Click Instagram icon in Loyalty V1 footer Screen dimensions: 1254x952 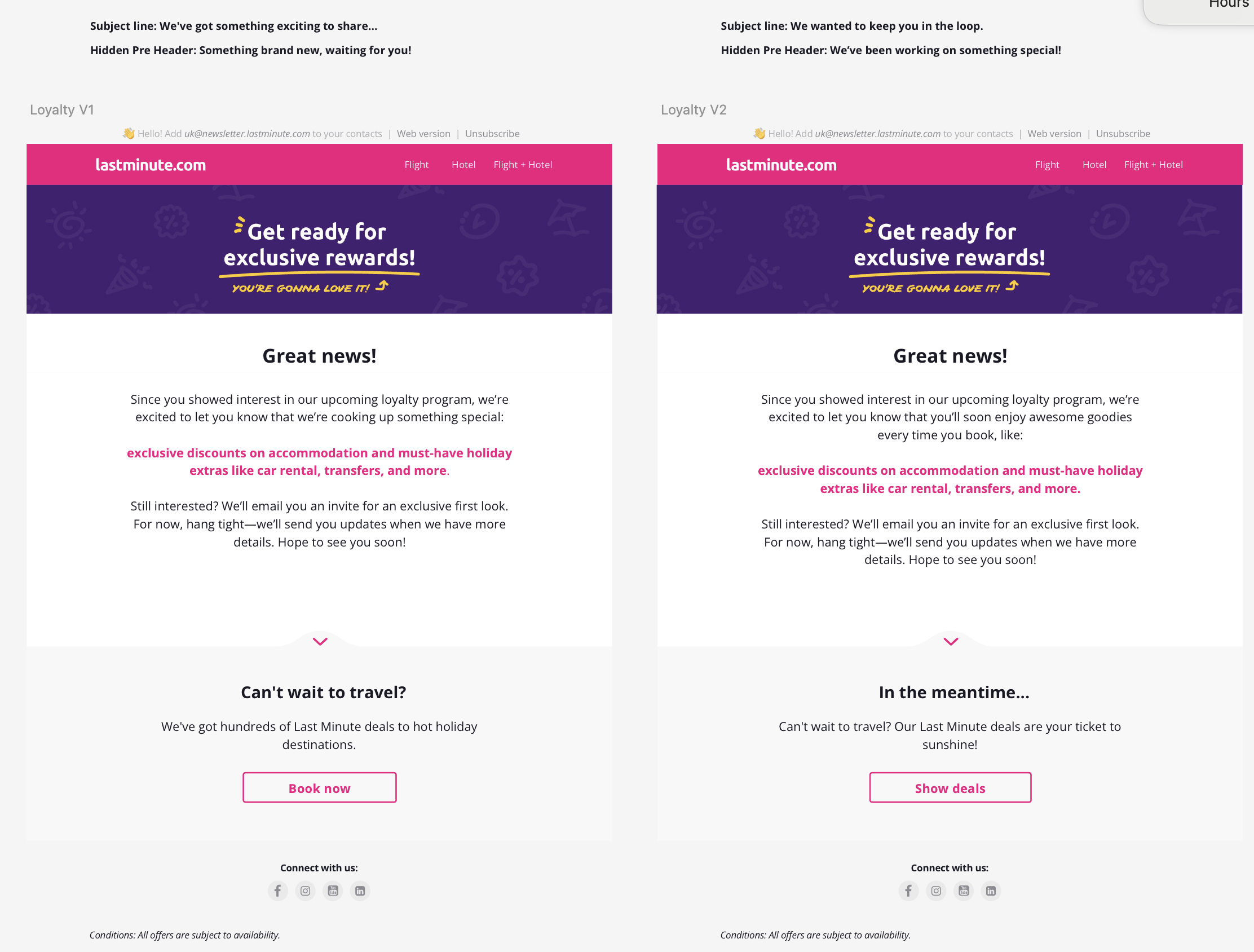pos(305,891)
